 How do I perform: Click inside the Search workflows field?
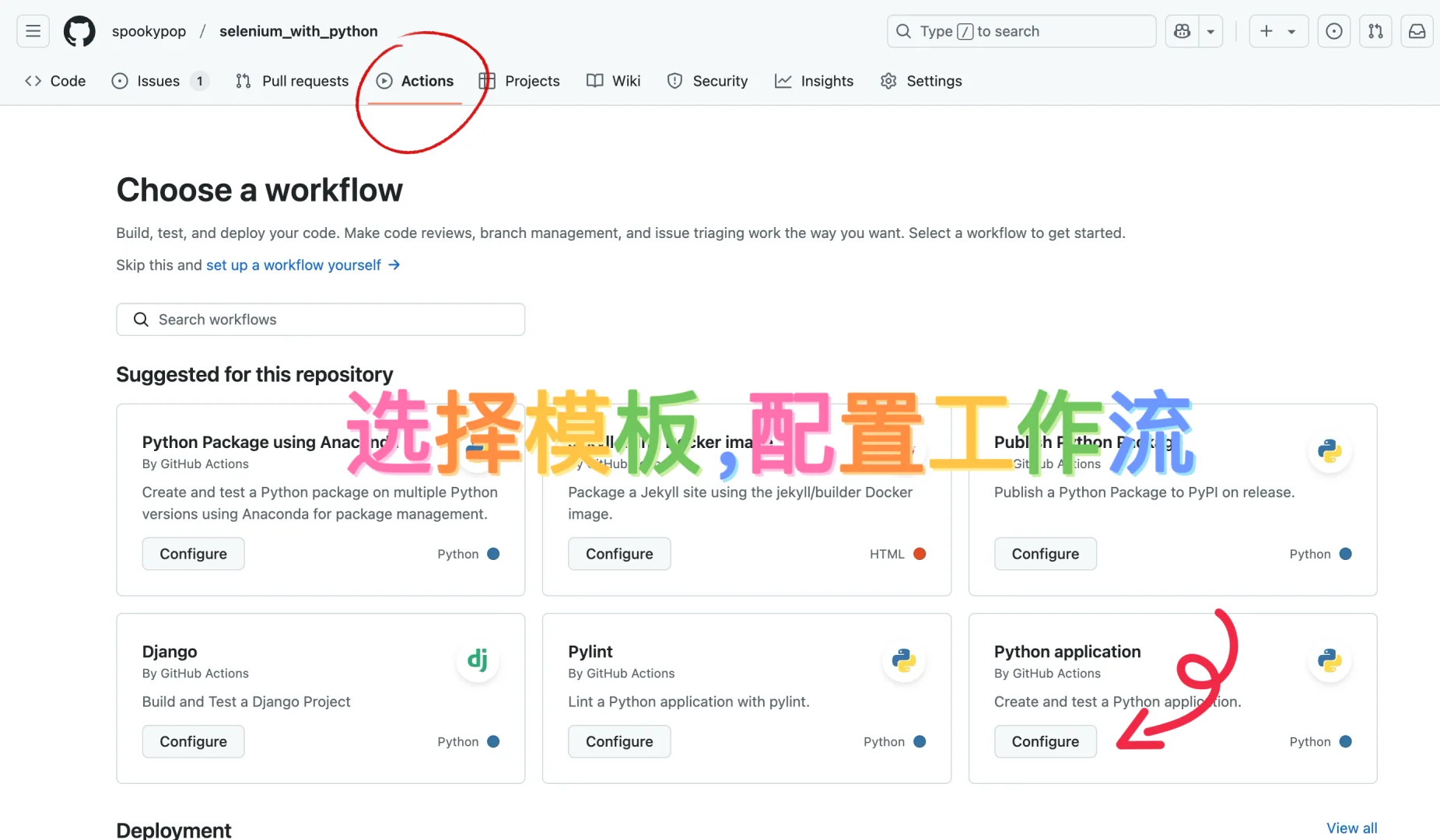tap(321, 319)
